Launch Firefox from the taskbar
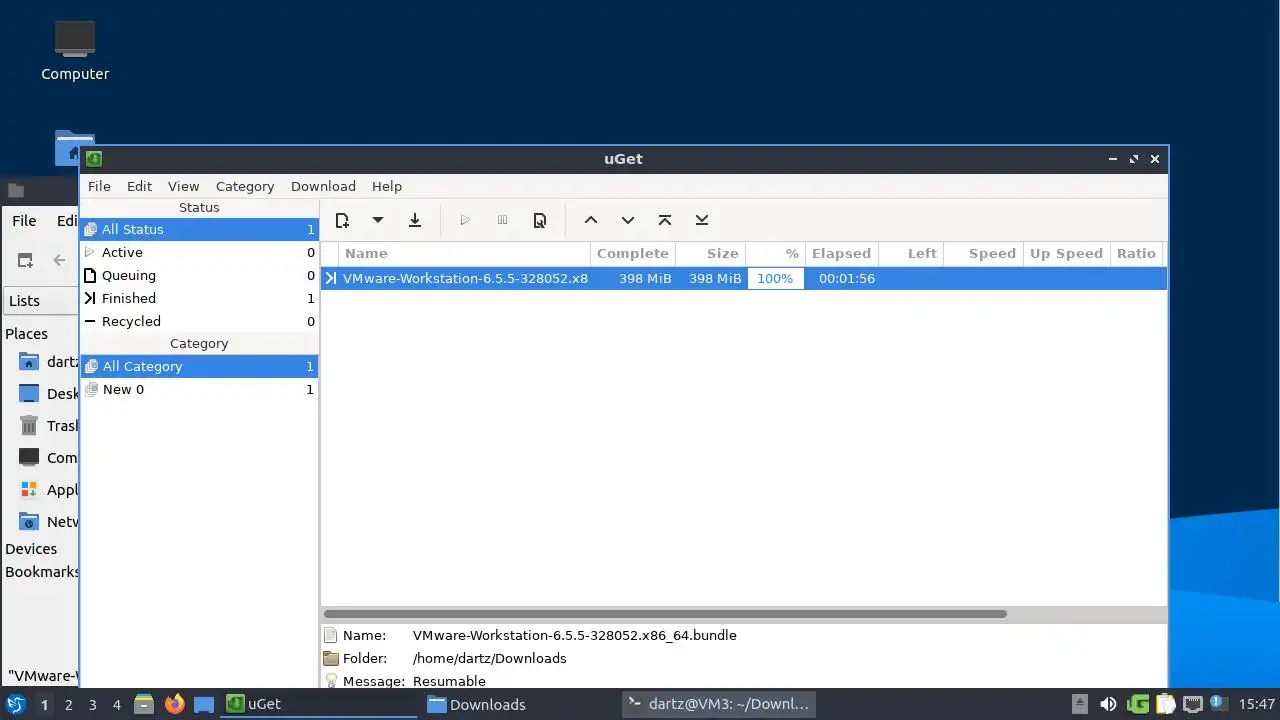 (174, 704)
